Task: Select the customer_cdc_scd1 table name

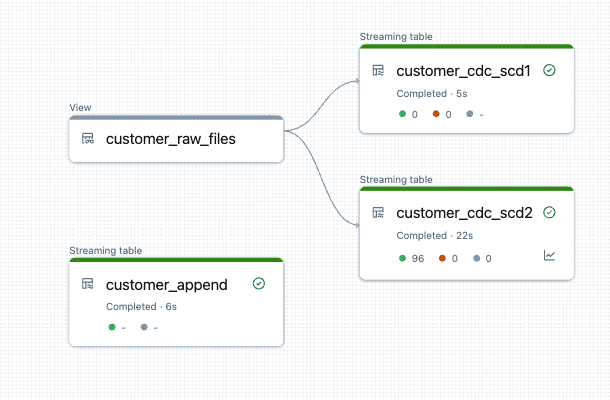Action: pos(465,71)
